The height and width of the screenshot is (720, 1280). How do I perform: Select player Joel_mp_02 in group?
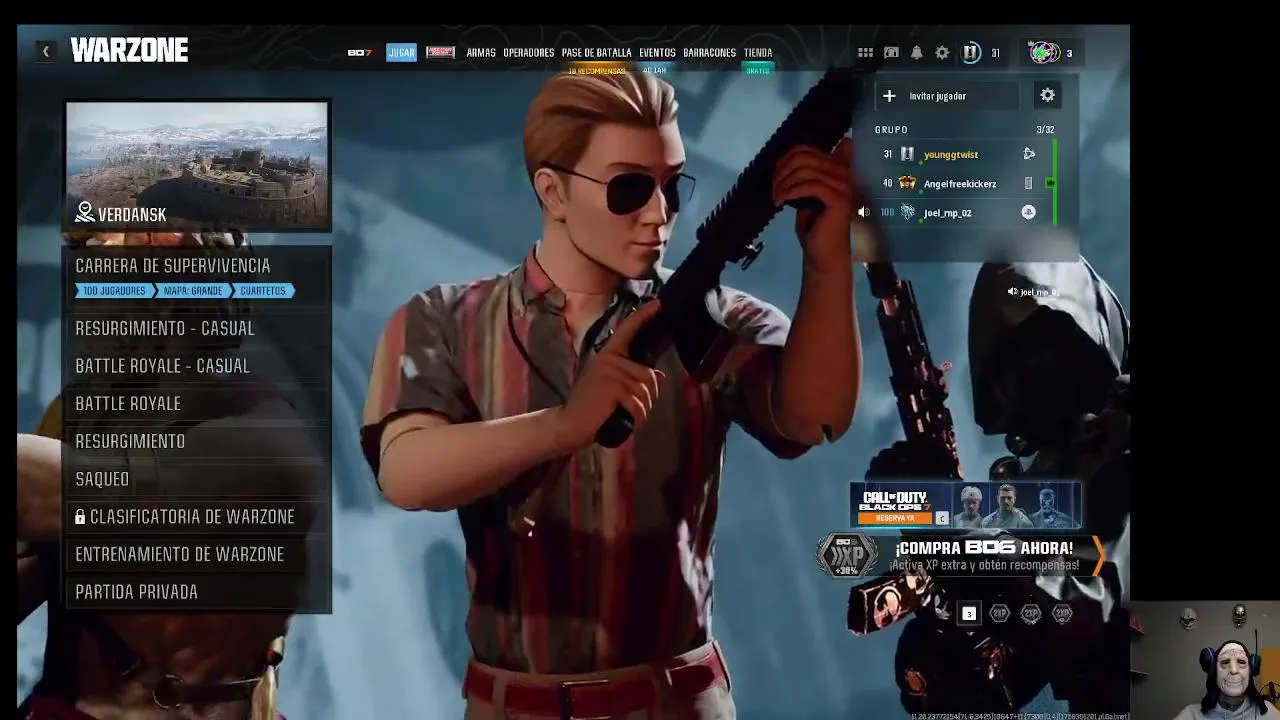click(x=947, y=213)
